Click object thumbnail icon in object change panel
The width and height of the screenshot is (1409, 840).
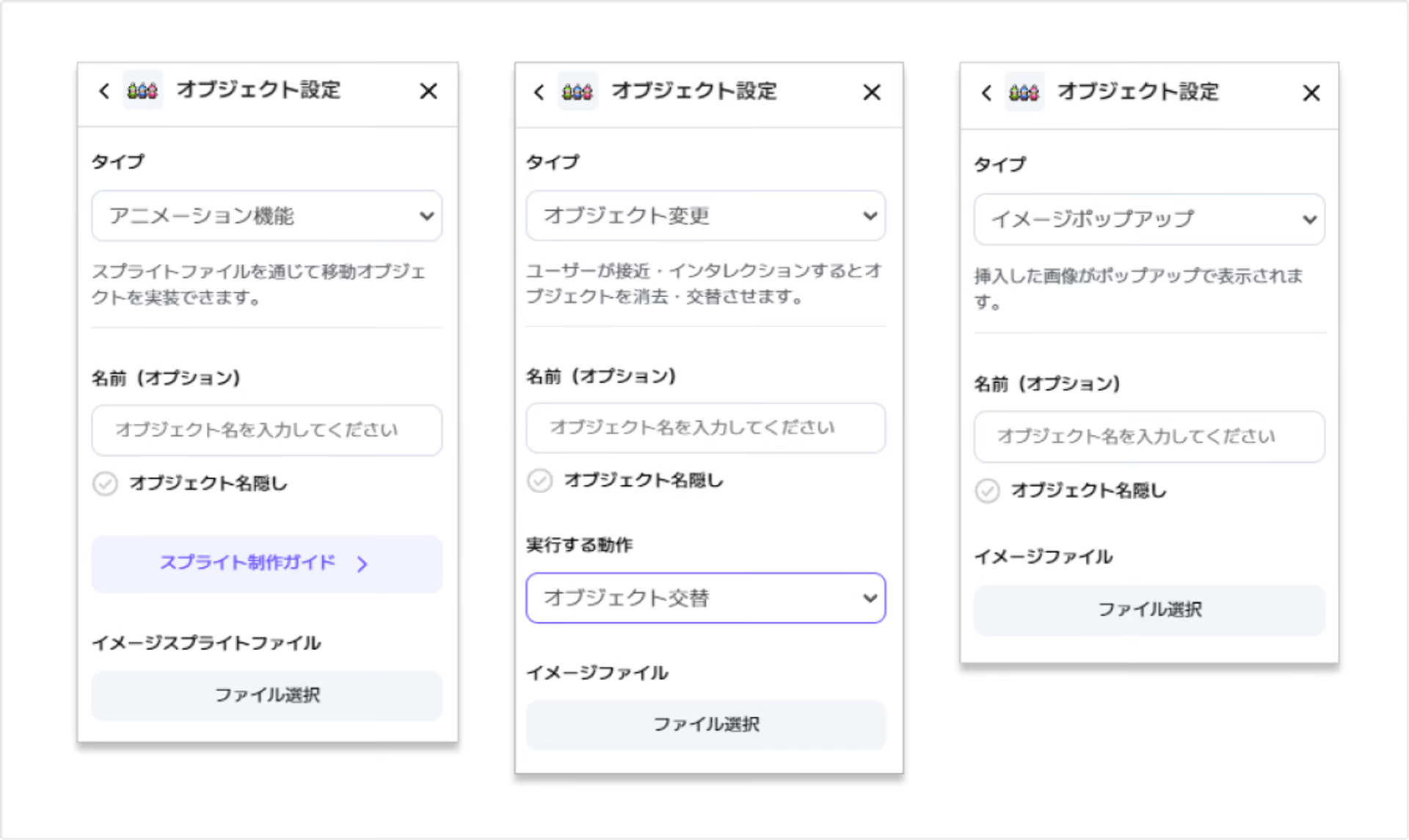(578, 92)
